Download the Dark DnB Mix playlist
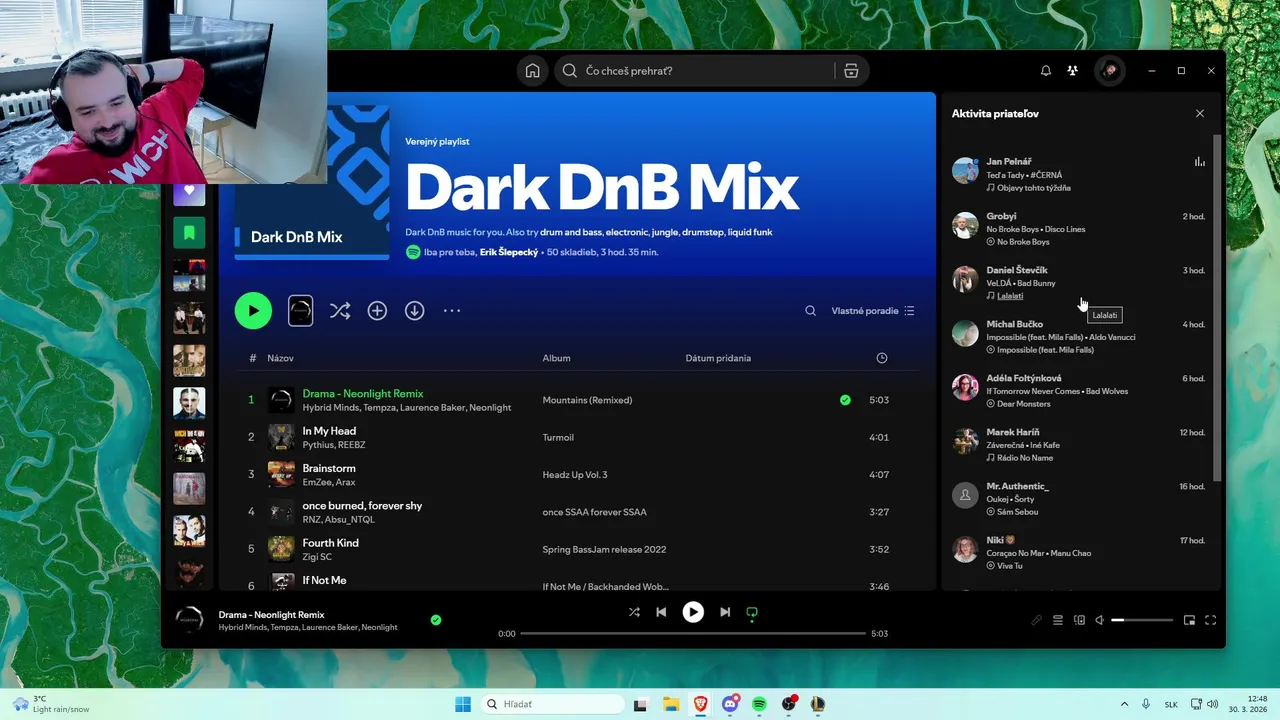Viewport: 1280px width, 720px height. pos(414,311)
